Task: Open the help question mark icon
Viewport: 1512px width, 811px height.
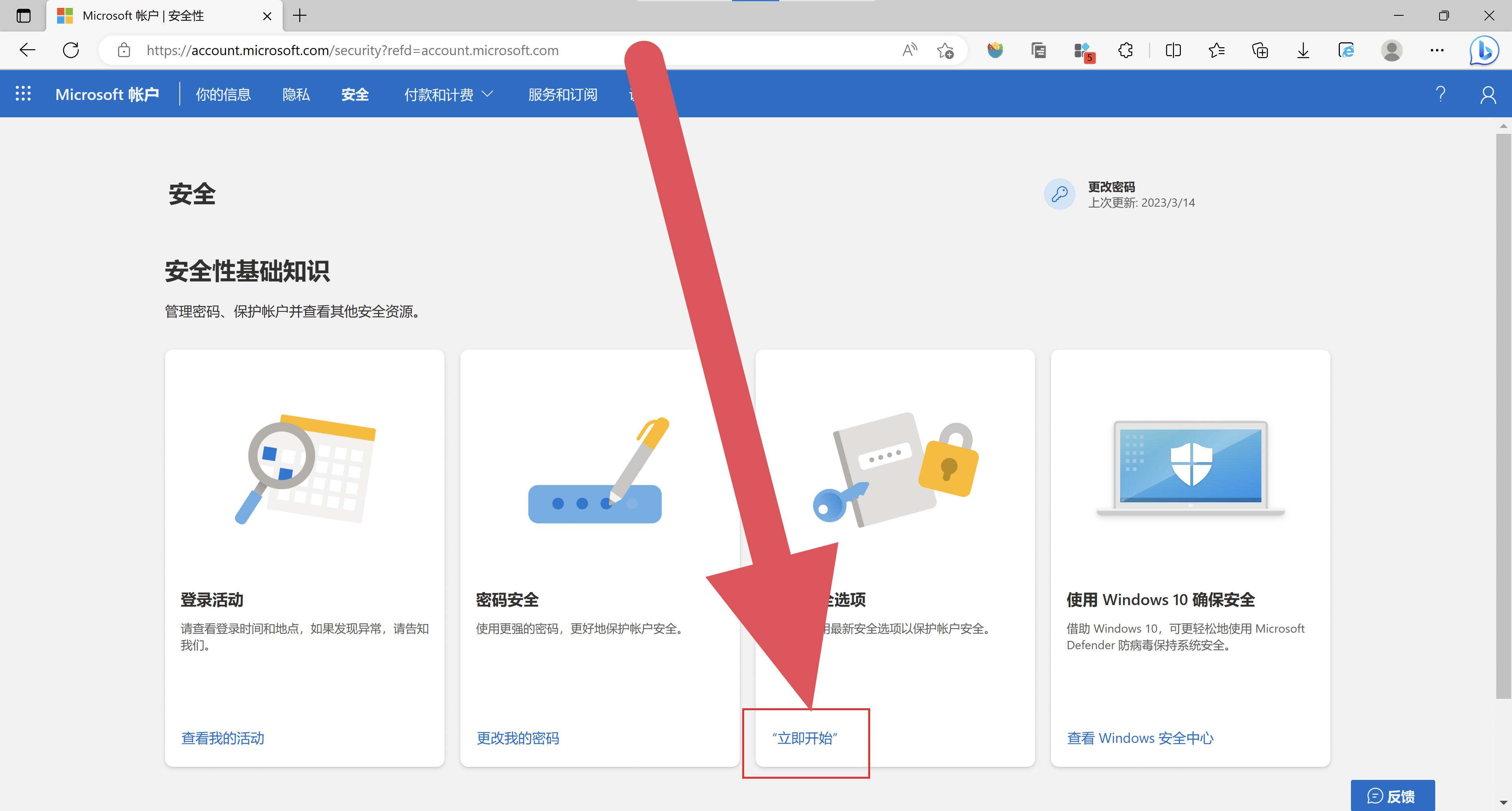Action: (1440, 94)
